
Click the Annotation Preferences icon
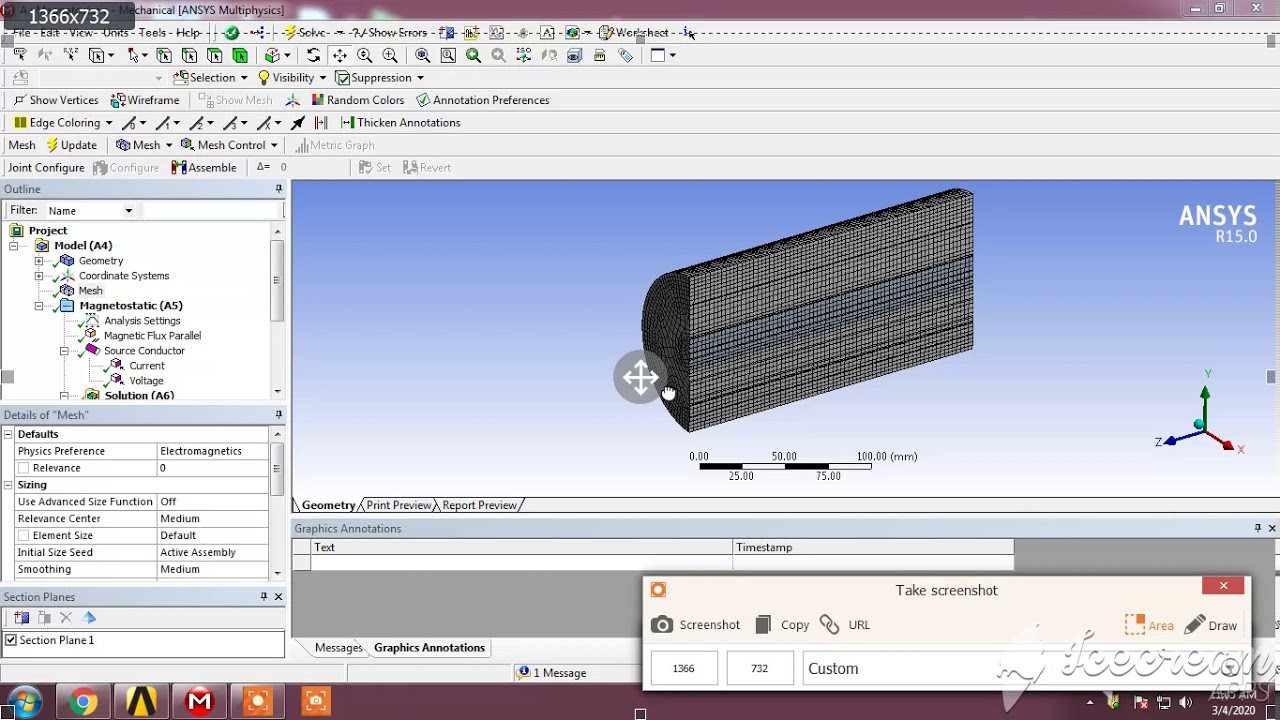(x=423, y=100)
